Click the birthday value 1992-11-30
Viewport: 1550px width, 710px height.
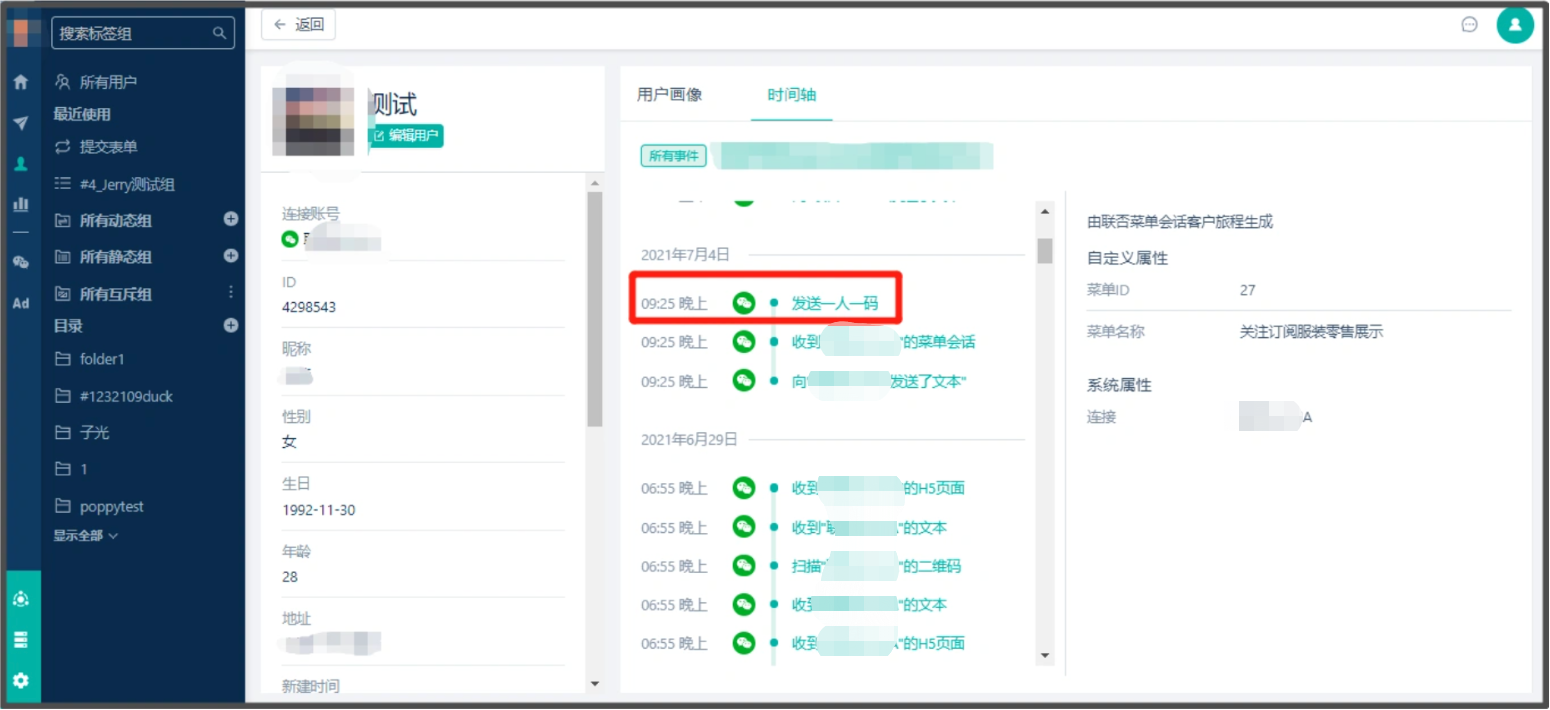[318, 510]
